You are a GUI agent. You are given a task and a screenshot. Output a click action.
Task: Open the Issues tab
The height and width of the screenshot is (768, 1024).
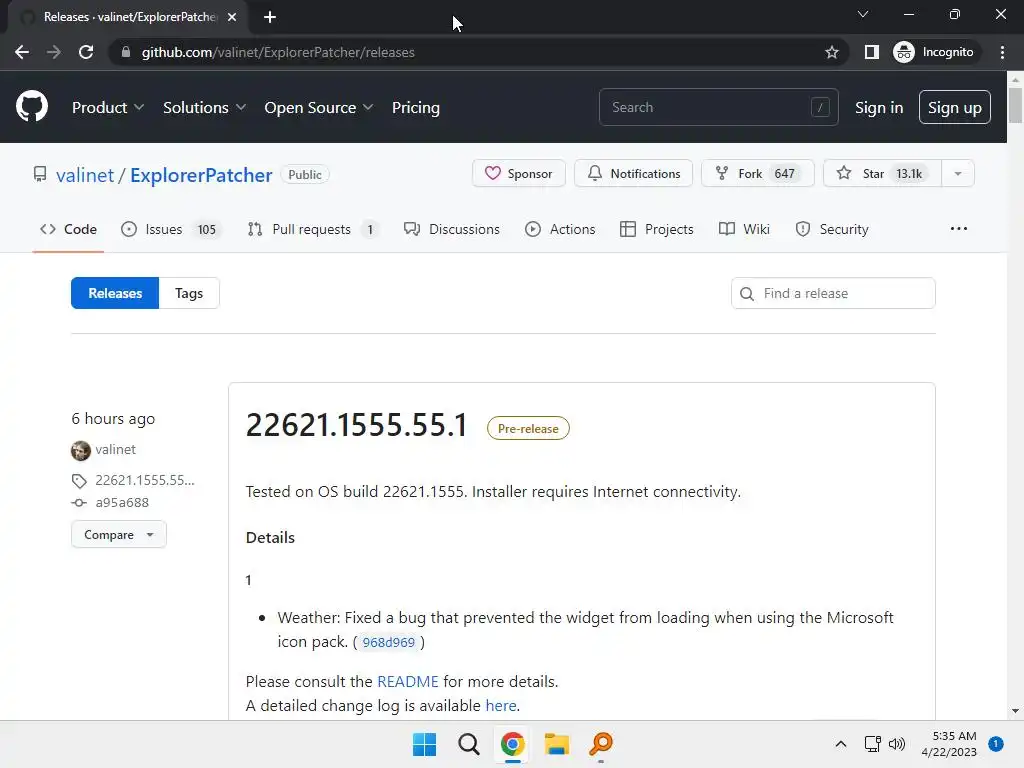pyautogui.click(x=171, y=229)
